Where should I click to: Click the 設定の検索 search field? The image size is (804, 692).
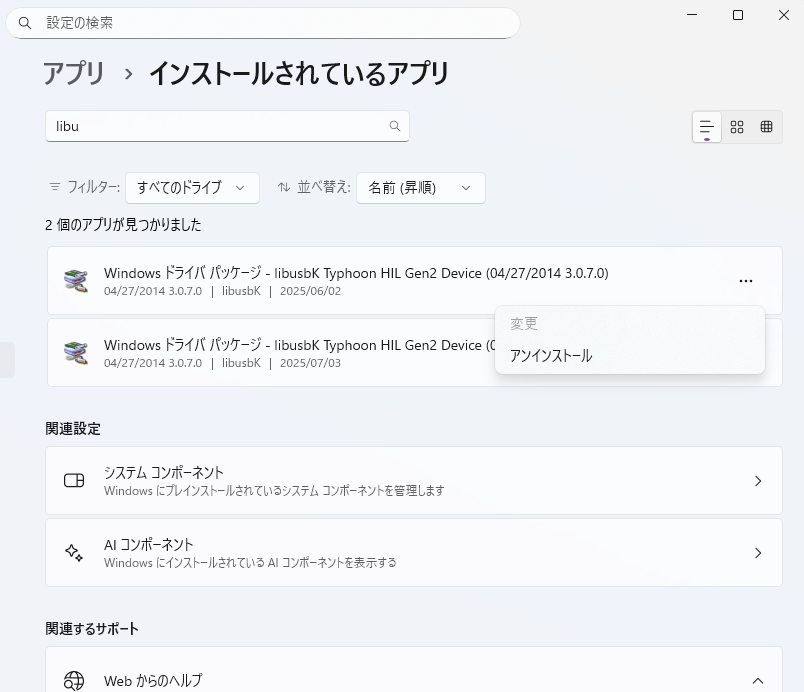coord(263,22)
